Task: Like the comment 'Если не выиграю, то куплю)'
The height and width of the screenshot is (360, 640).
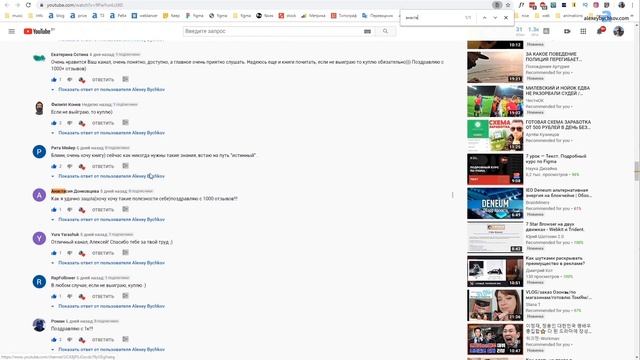Action: click(53, 123)
